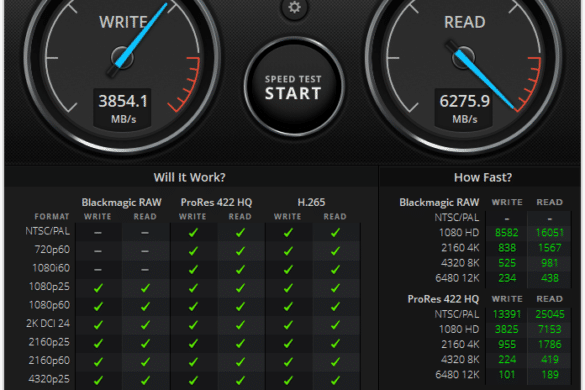This screenshot has width=585, height=390.
Task: Click 2160p25 row H.265 write checkmark
Action: (x=288, y=343)
